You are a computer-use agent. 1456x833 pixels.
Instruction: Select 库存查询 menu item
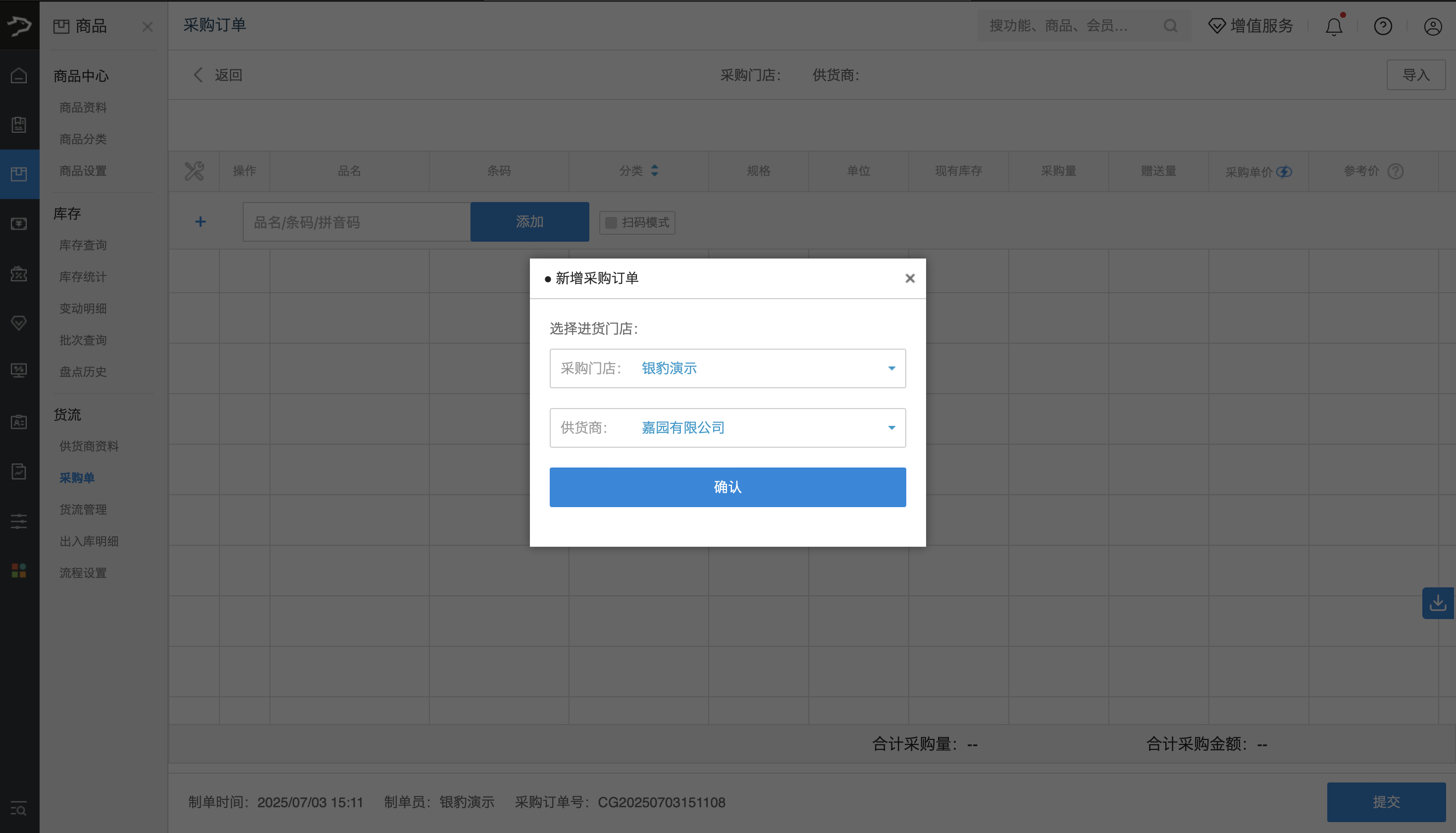[x=83, y=246]
